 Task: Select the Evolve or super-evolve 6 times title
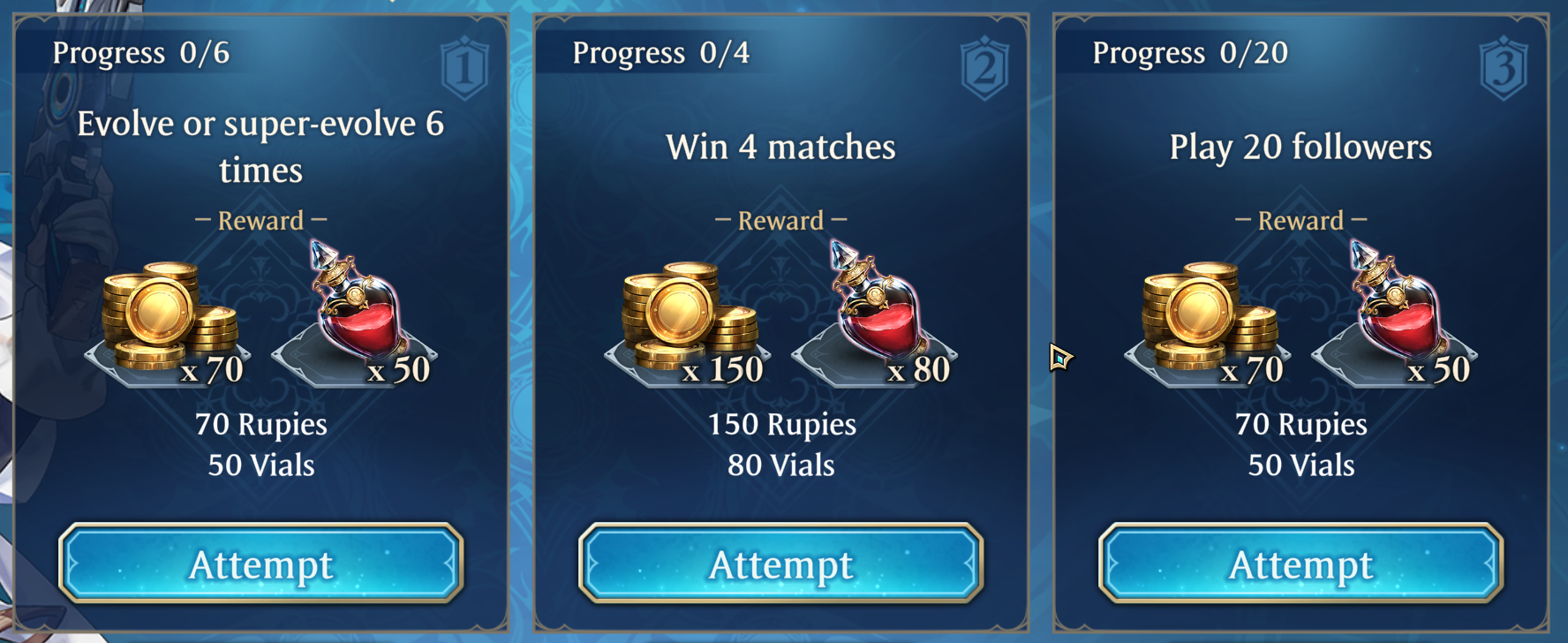pyautogui.click(x=260, y=147)
